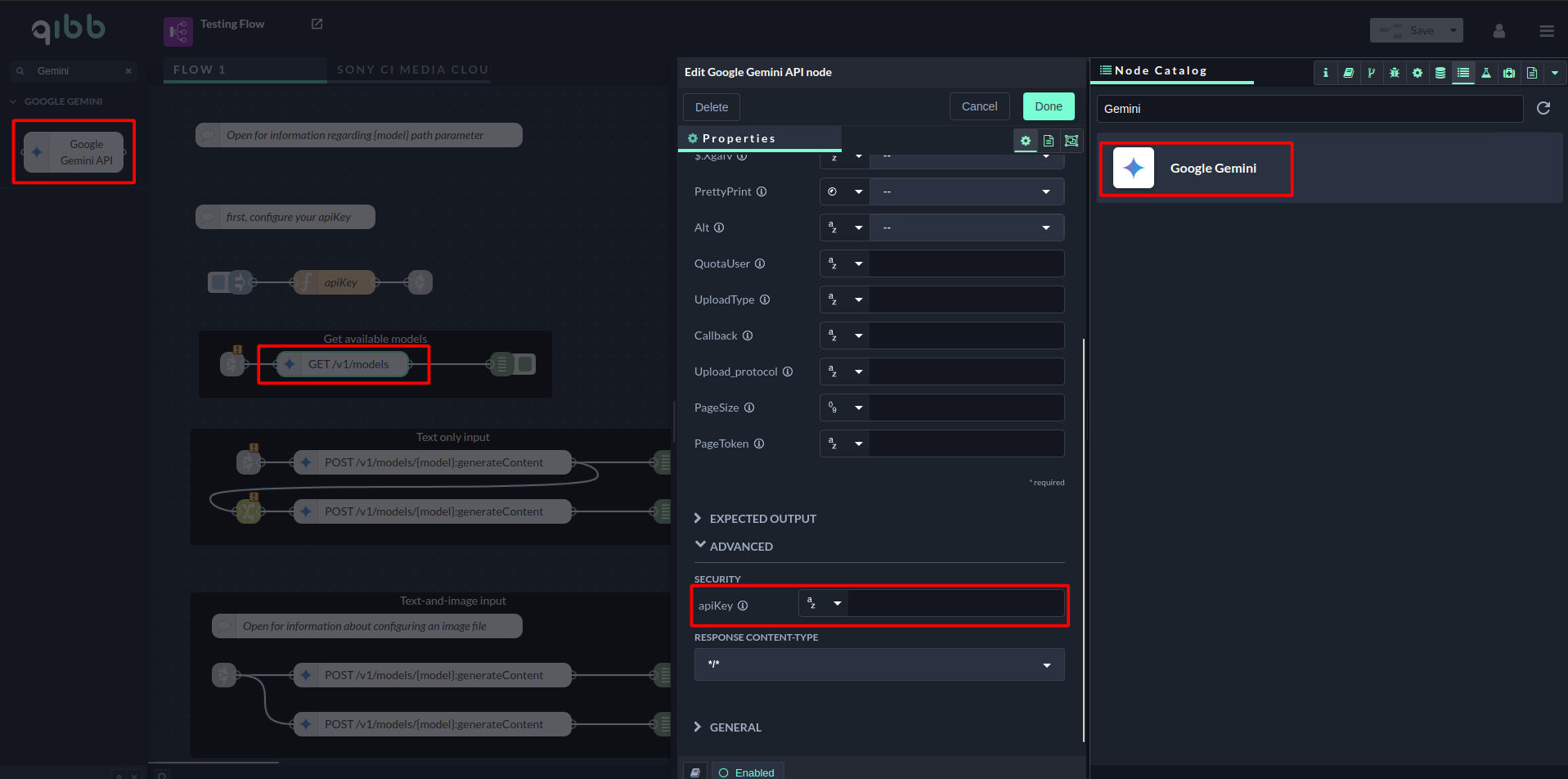Open the Response Content-Type dropdown
Viewport: 1568px width, 779px height.
[879, 664]
